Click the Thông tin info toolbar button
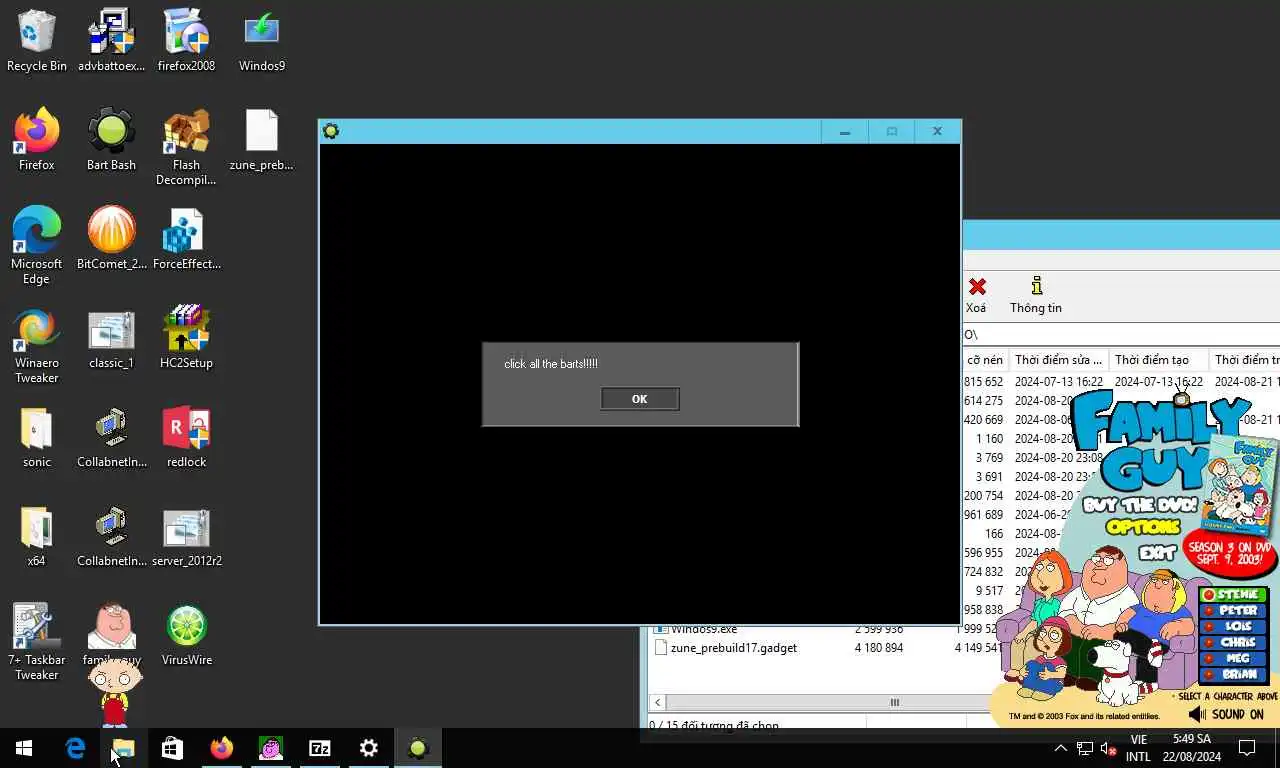 (1036, 295)
